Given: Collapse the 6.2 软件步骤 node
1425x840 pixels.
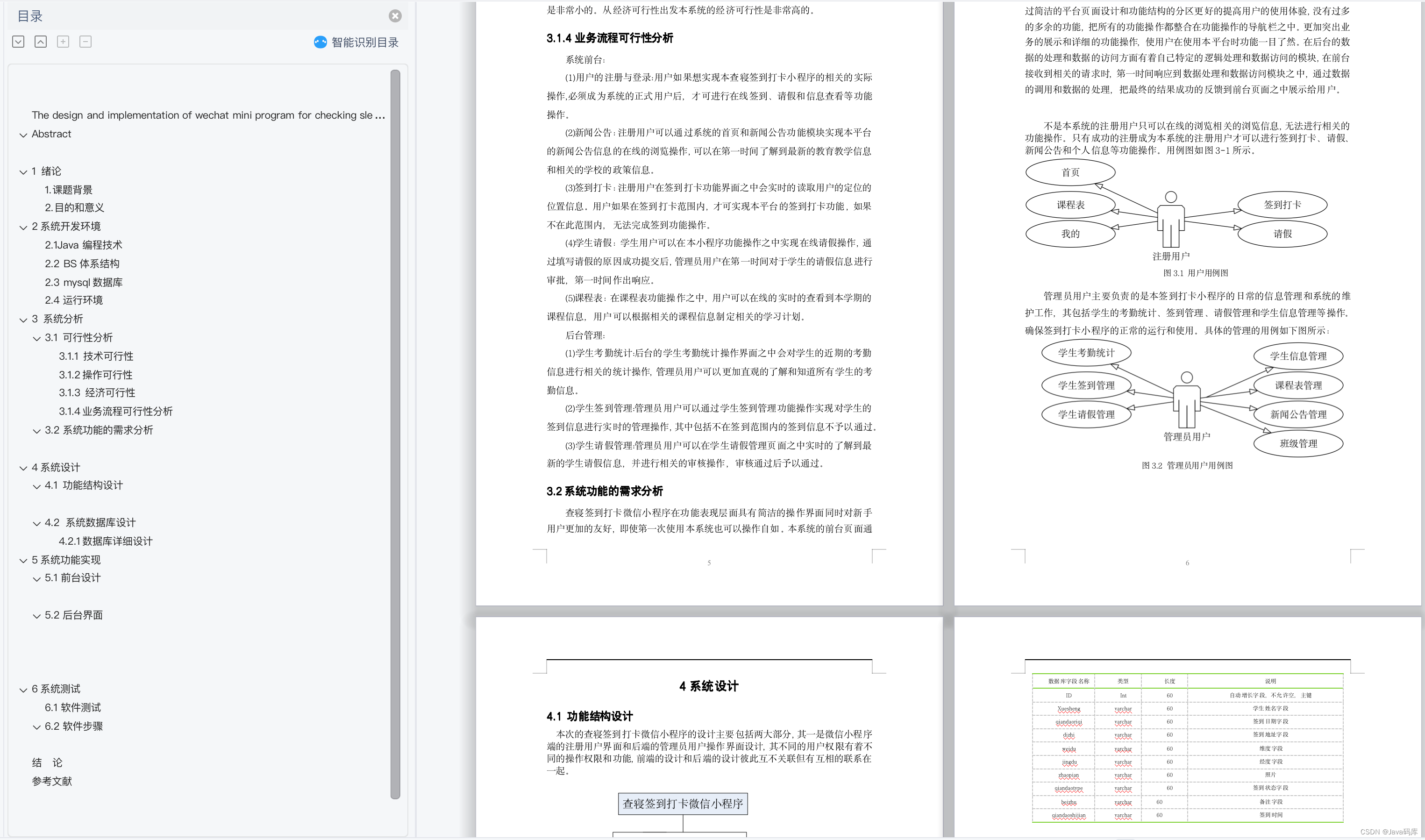Looking at the screenshot, I should pos(37,727).
